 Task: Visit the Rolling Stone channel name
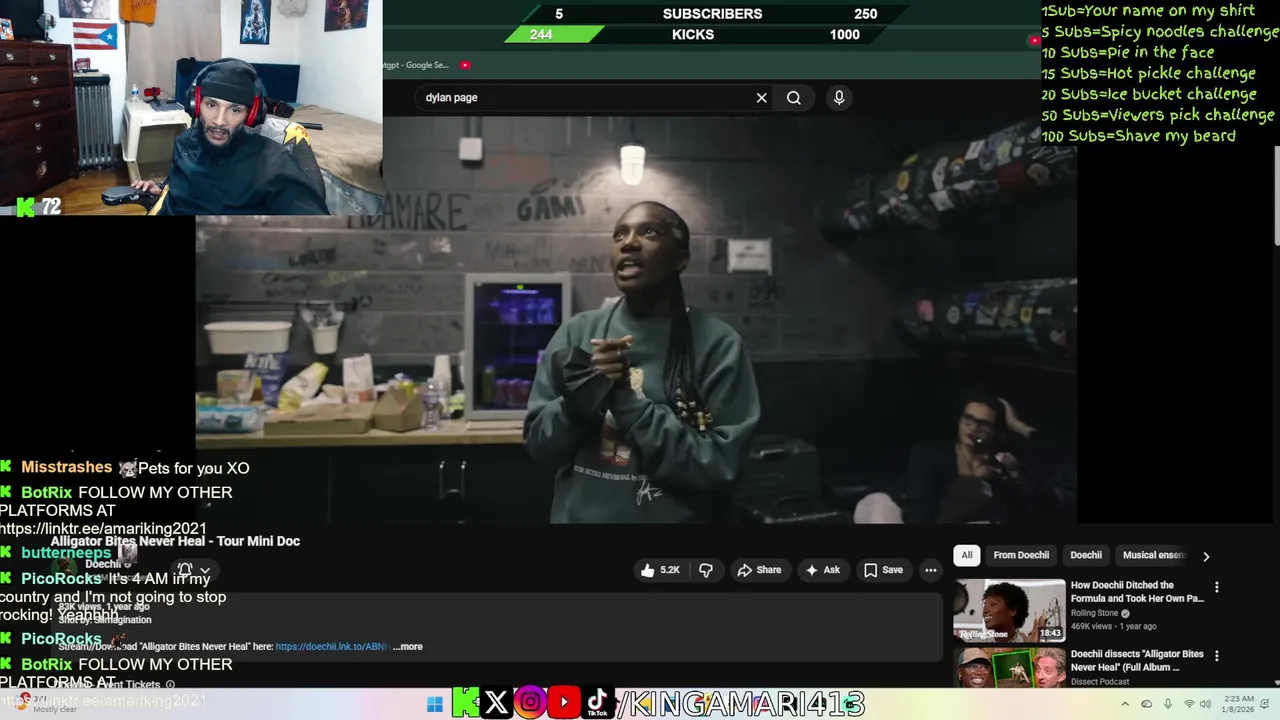click(1094, 613)
